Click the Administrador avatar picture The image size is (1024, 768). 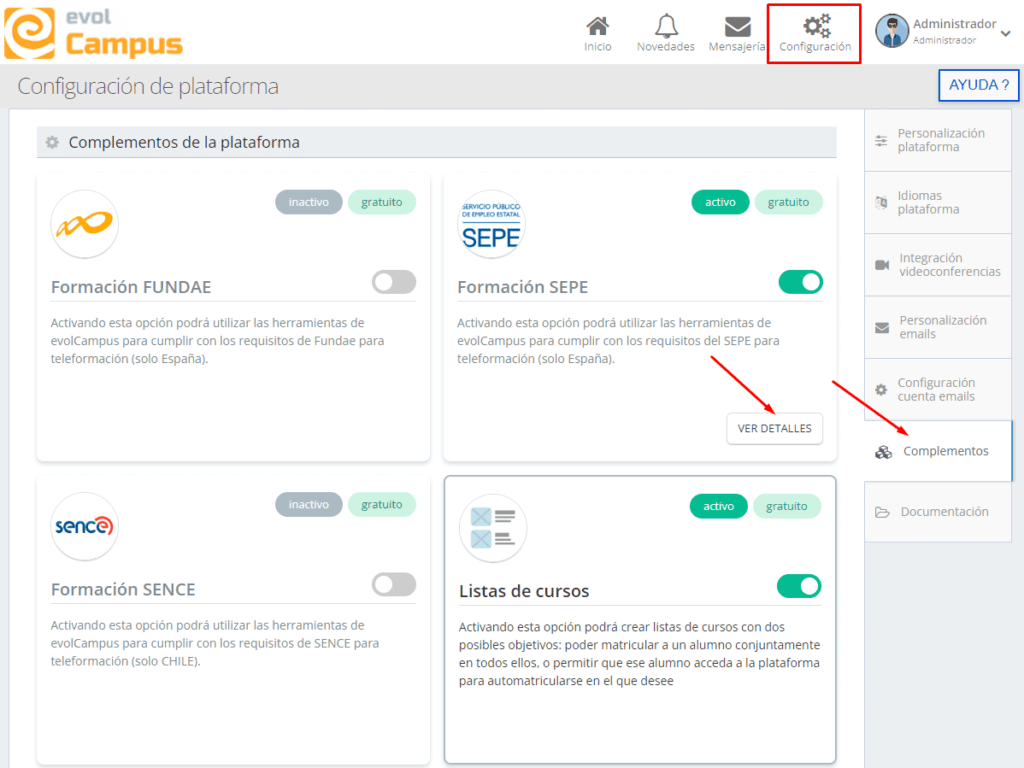click(892, 31)
